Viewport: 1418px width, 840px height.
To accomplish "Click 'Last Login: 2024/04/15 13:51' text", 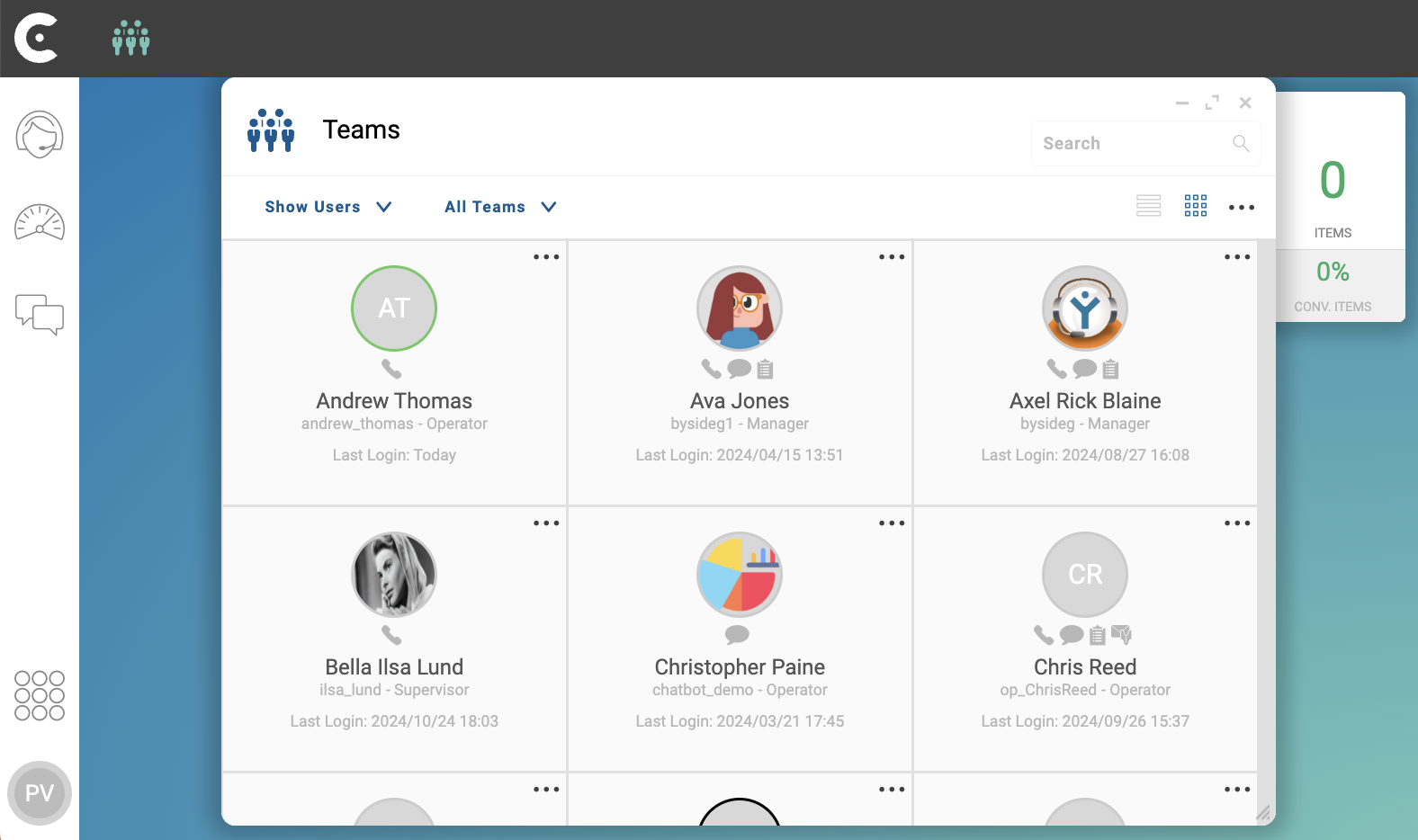I will [x=740, y=455].
